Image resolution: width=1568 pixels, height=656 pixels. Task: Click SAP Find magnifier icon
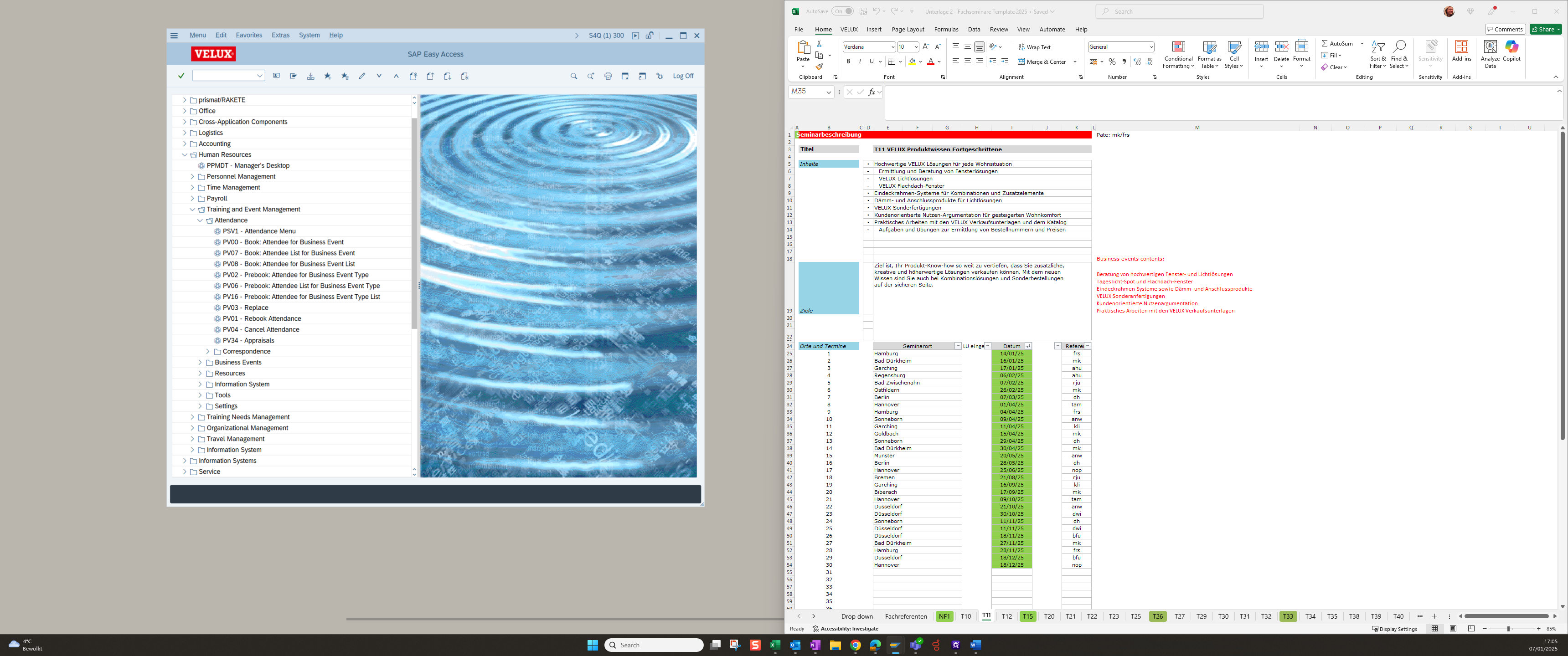(x=573, y=76)
